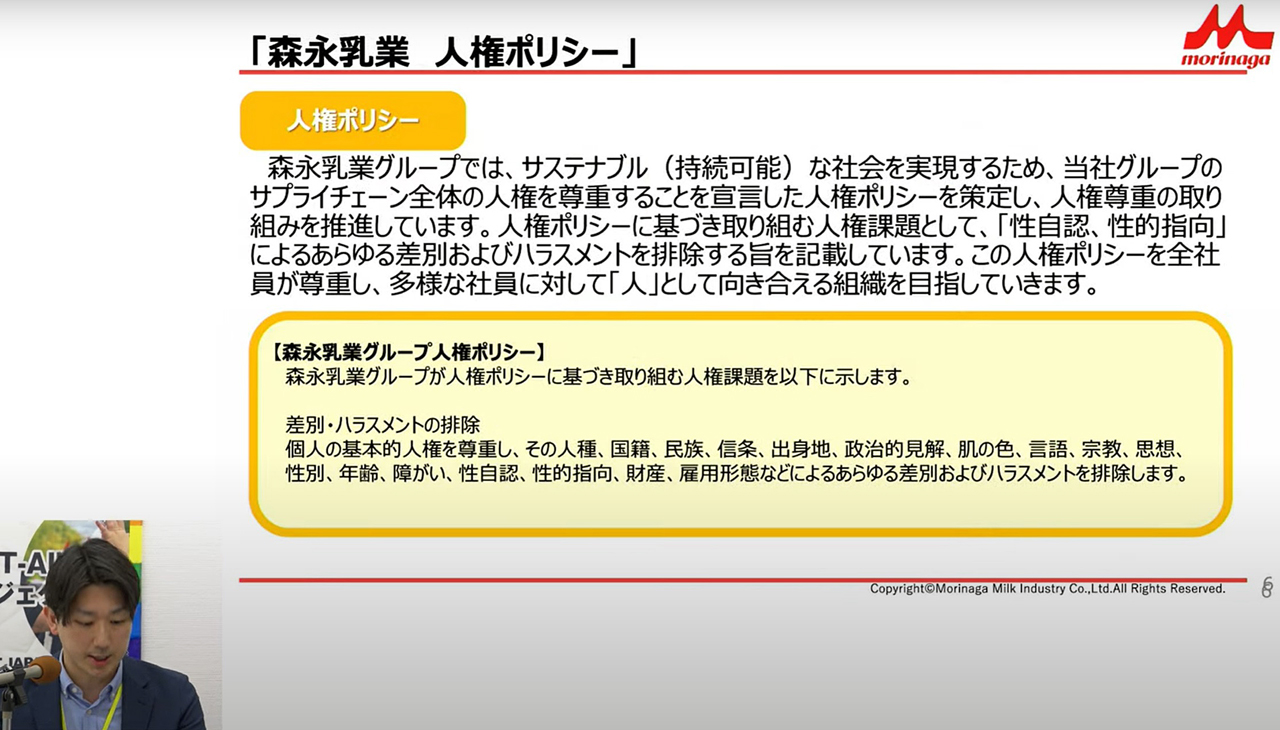
Task: Click the line starting 組みを推進しています
Action: pyautogui.click(x=736, y=225)
